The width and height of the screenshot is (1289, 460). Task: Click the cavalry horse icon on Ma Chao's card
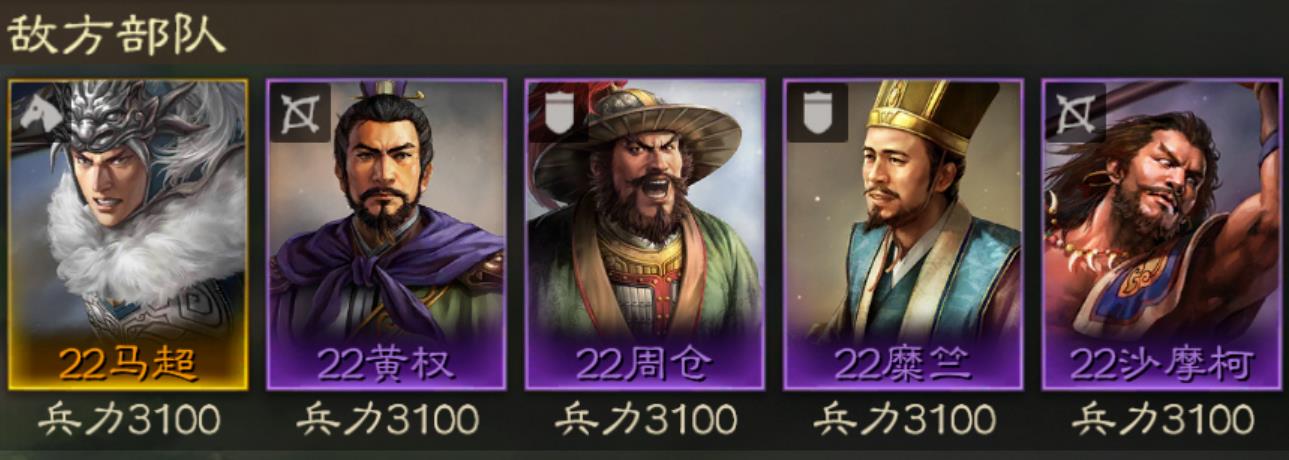coord(38,111)
